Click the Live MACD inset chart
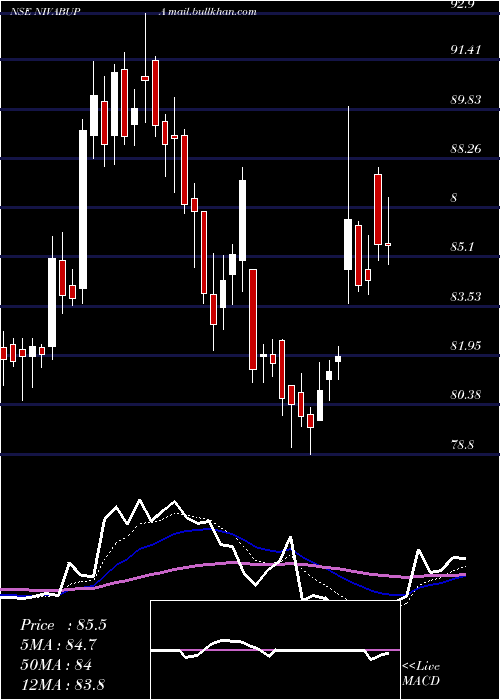This screenshot has height=700, width=500. coord(275,650)
